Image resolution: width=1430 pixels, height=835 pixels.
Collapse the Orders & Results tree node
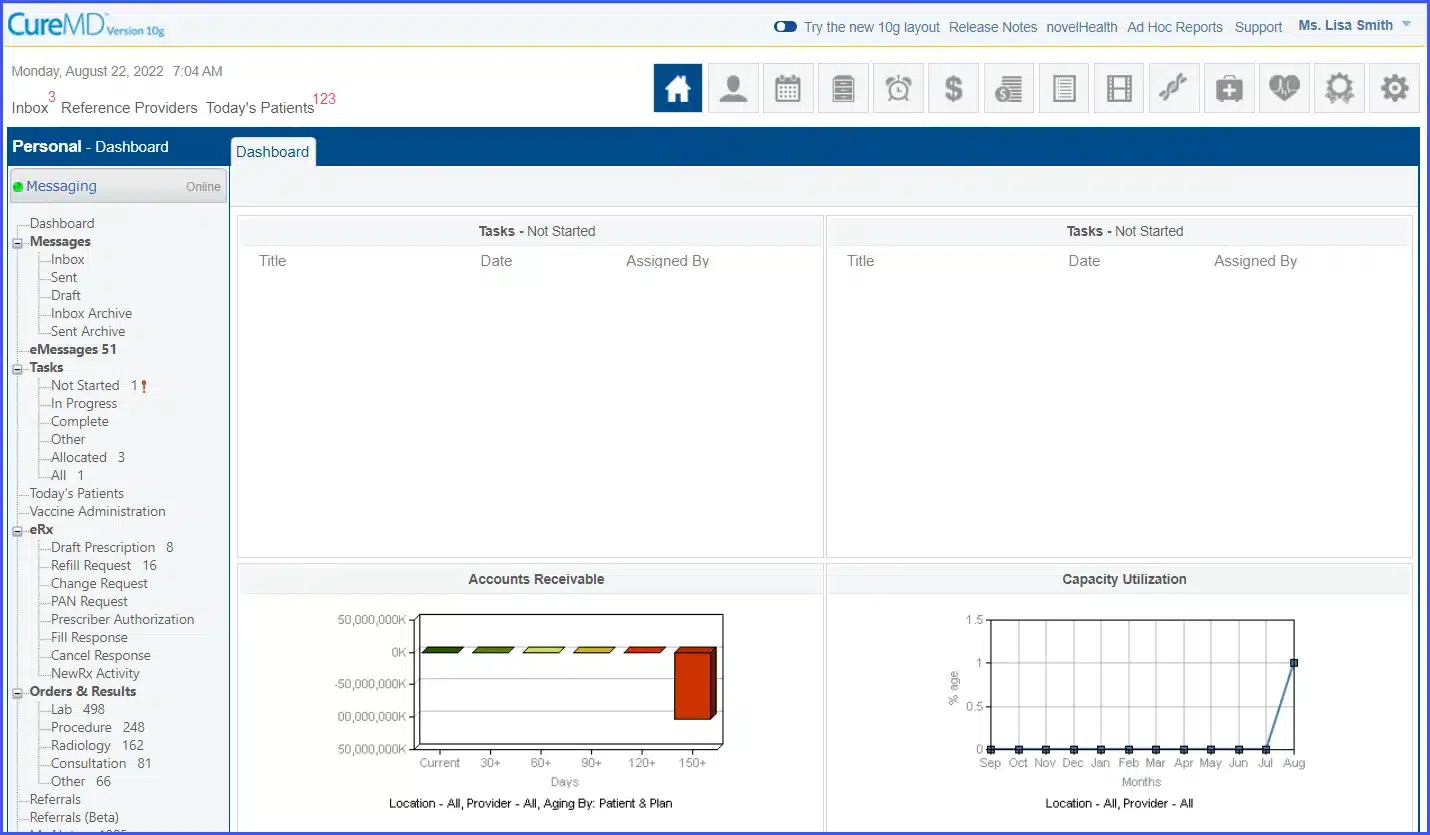point(18,692)
